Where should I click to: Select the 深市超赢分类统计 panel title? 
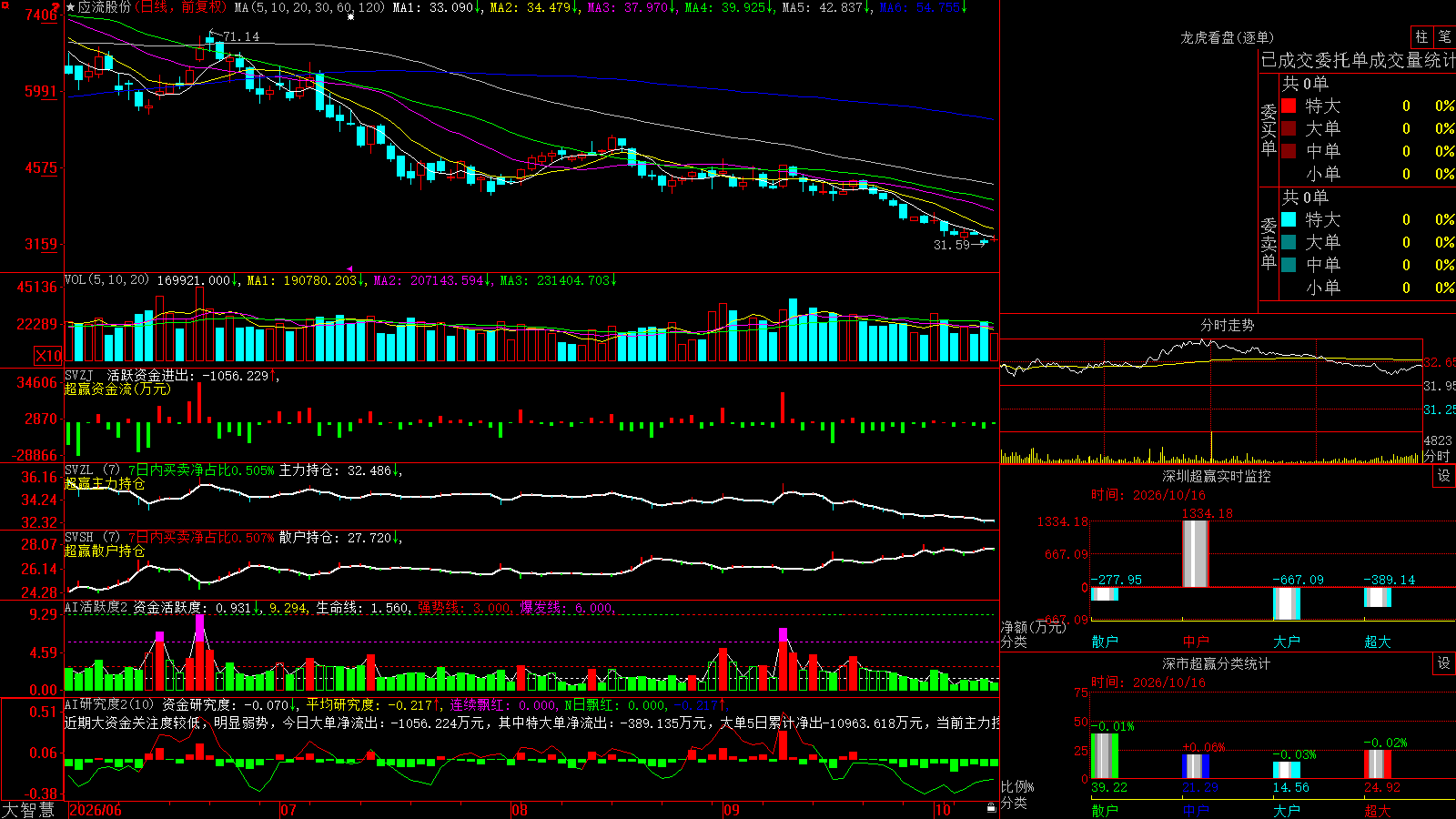(1217, 663)
